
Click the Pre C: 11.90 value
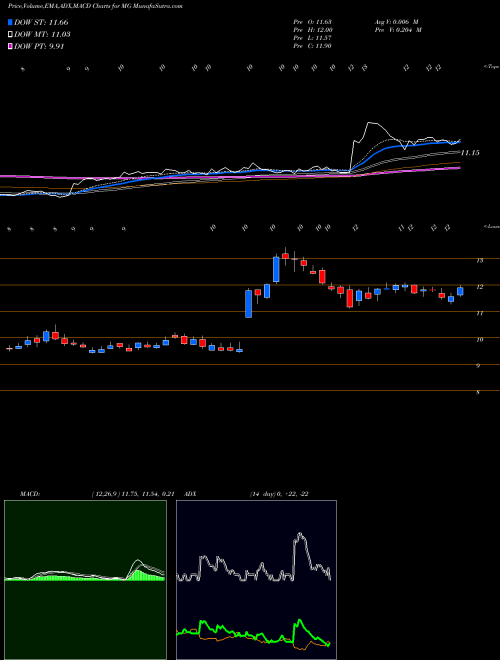coord(312,46)
